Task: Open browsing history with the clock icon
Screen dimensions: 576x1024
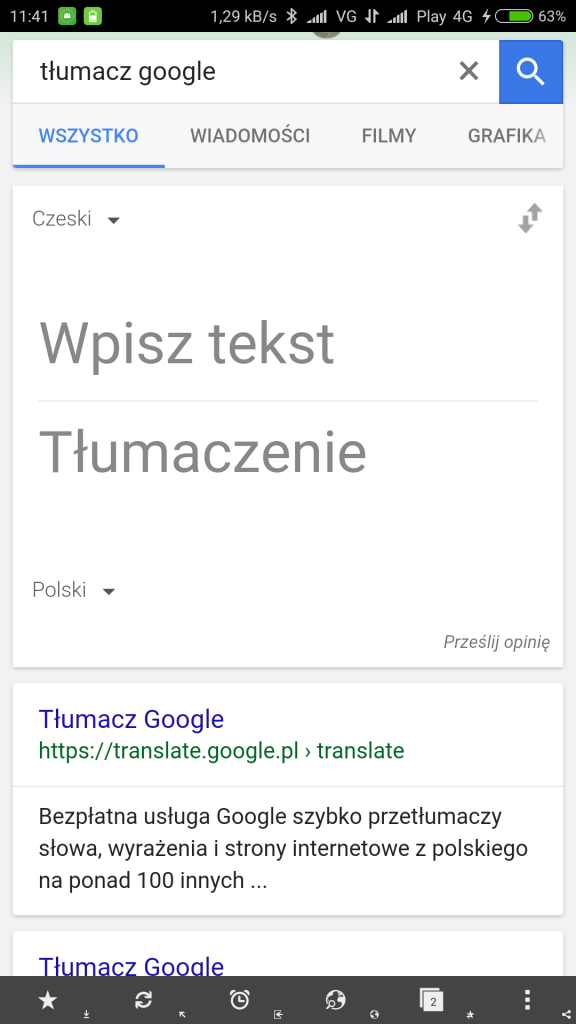Action: click(x=239, y=999)
